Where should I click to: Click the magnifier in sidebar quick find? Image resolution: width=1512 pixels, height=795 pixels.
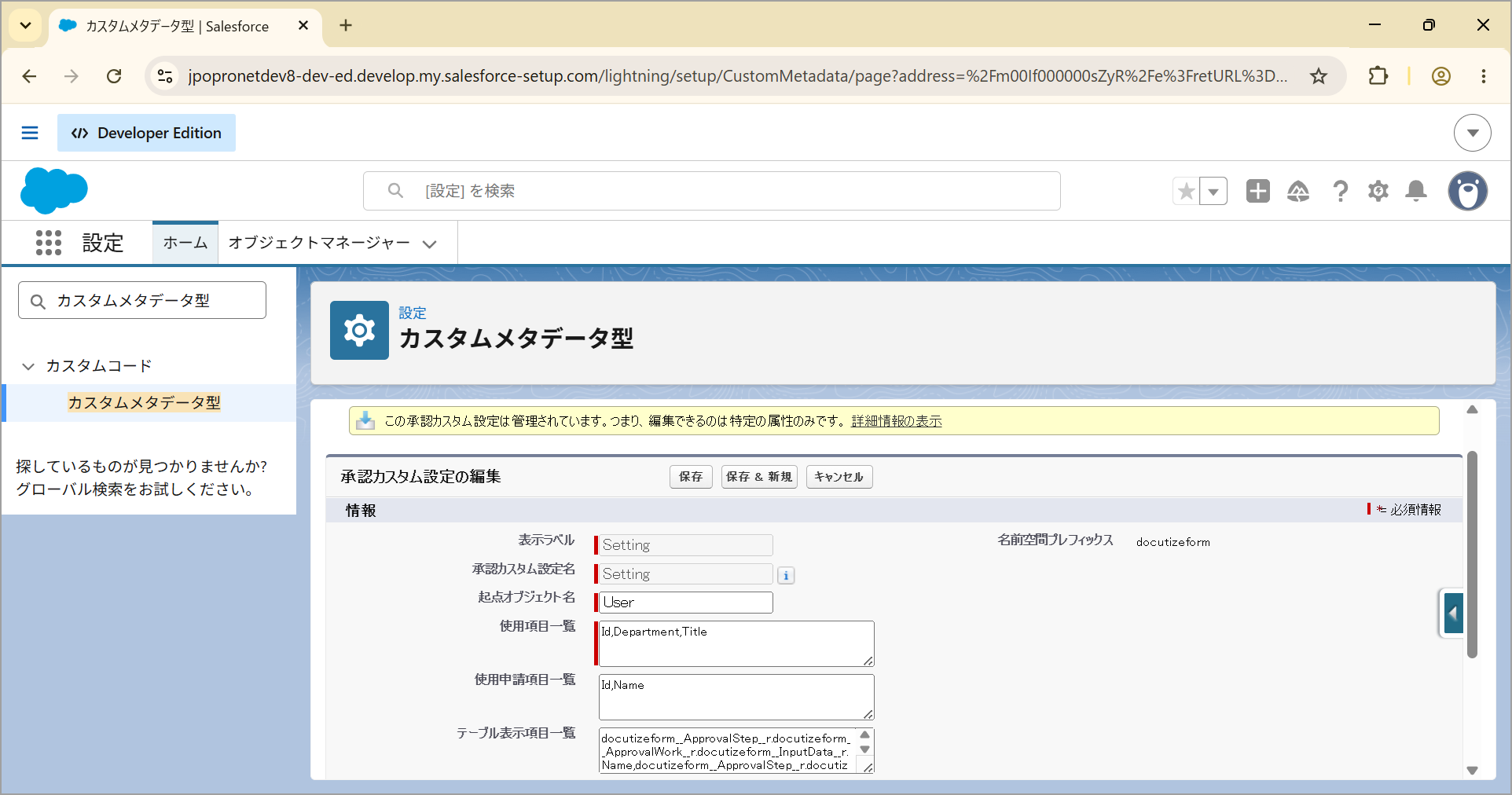click(38, 302)
